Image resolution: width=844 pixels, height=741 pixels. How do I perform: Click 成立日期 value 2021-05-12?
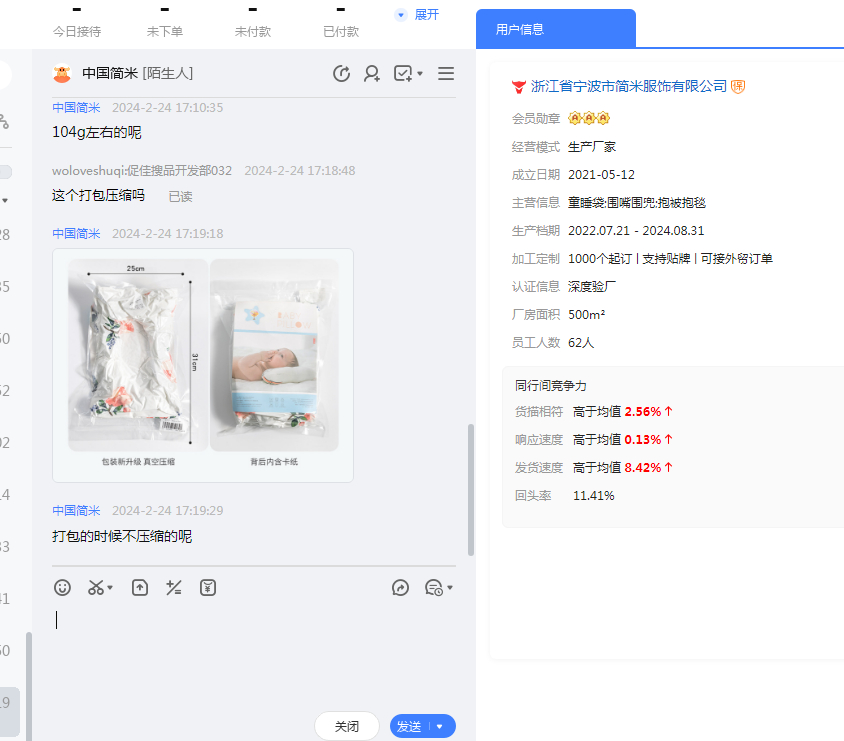click(601, 175)
